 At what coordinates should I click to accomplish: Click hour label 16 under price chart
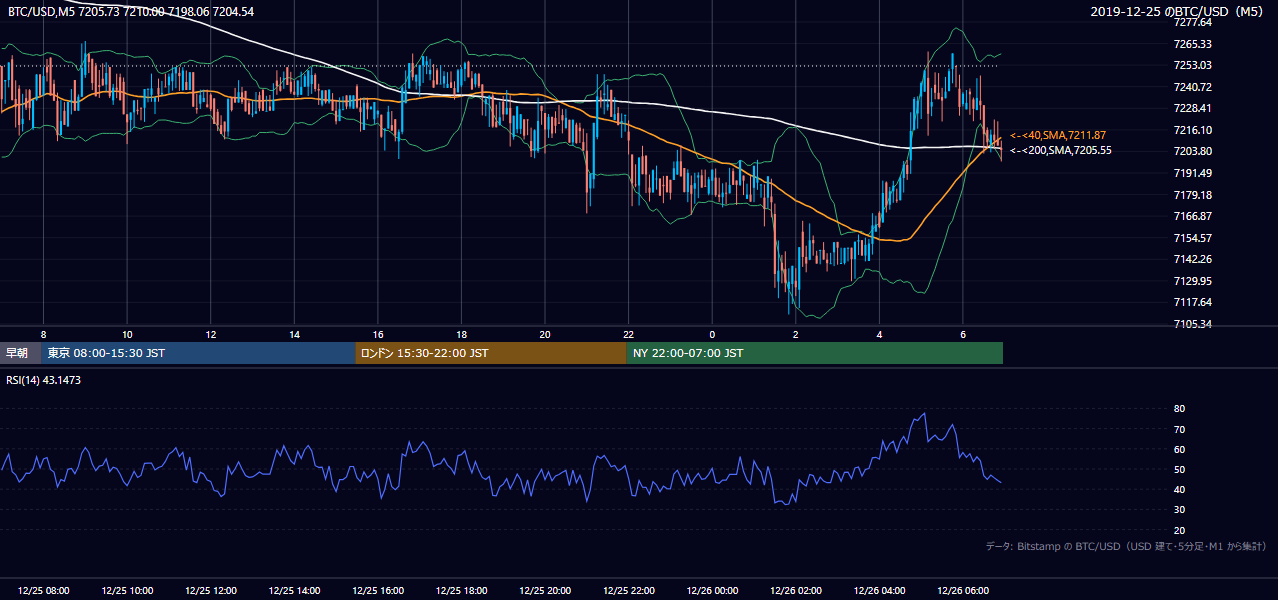pyautogui.click(x=378, y=334)
